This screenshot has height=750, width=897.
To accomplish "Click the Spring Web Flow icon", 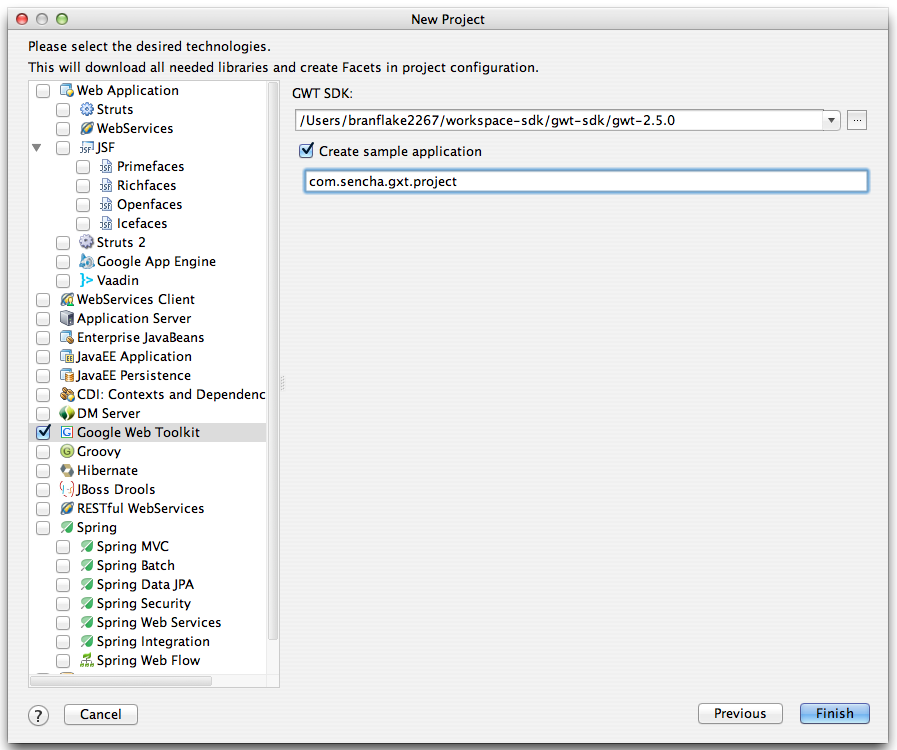I will coord(86,660).
